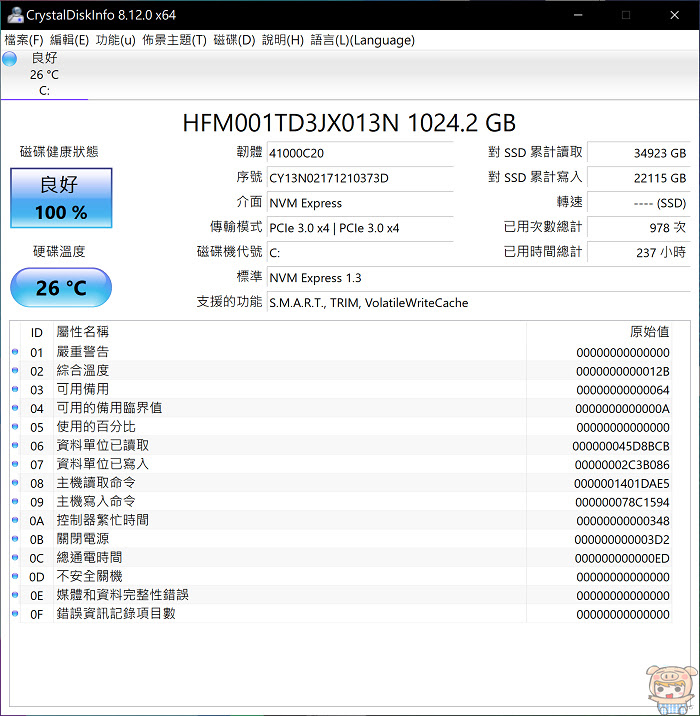Viewport: 700px width, 716px height.
Task: Select the 不安全關機 attribute name
Action: pos(89,577)
